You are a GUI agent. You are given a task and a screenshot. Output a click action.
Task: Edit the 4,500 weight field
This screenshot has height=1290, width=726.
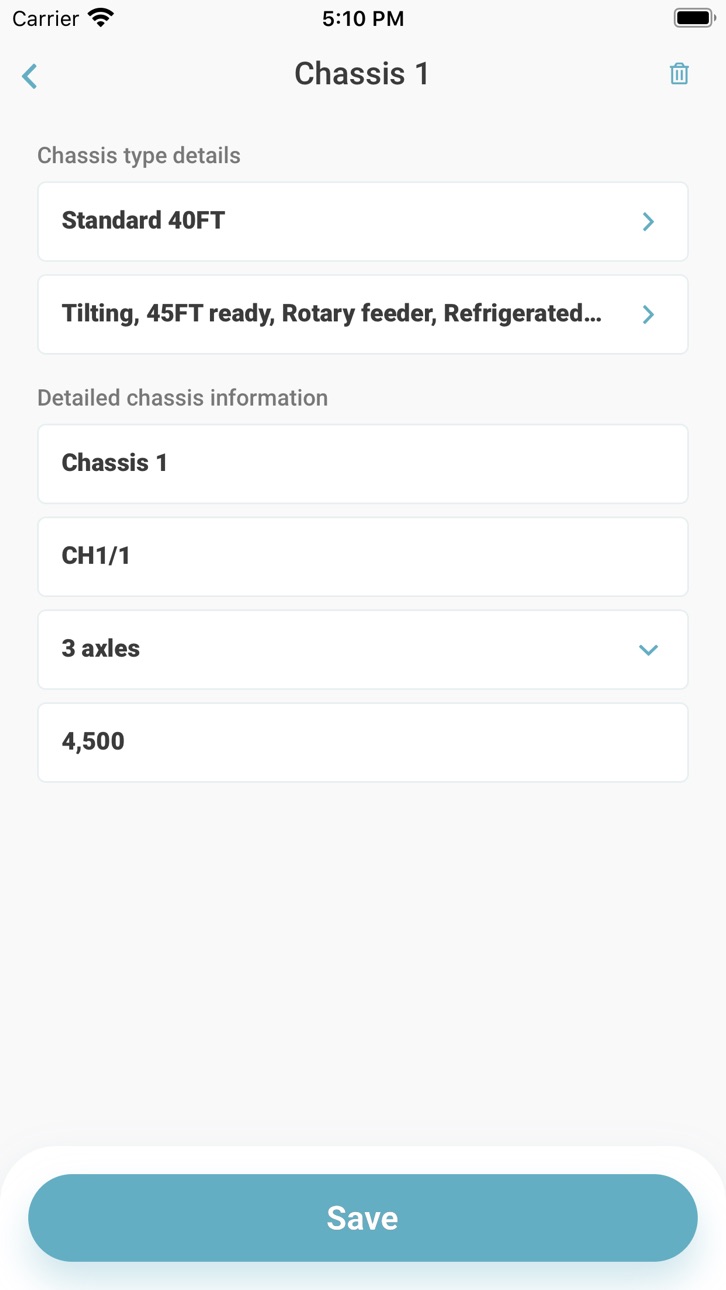pos(363,743)
